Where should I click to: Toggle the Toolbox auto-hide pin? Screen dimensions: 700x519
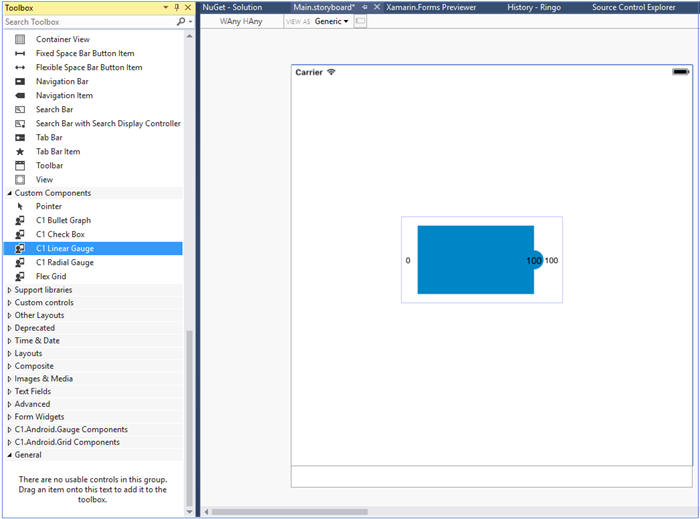coord(177,7)
